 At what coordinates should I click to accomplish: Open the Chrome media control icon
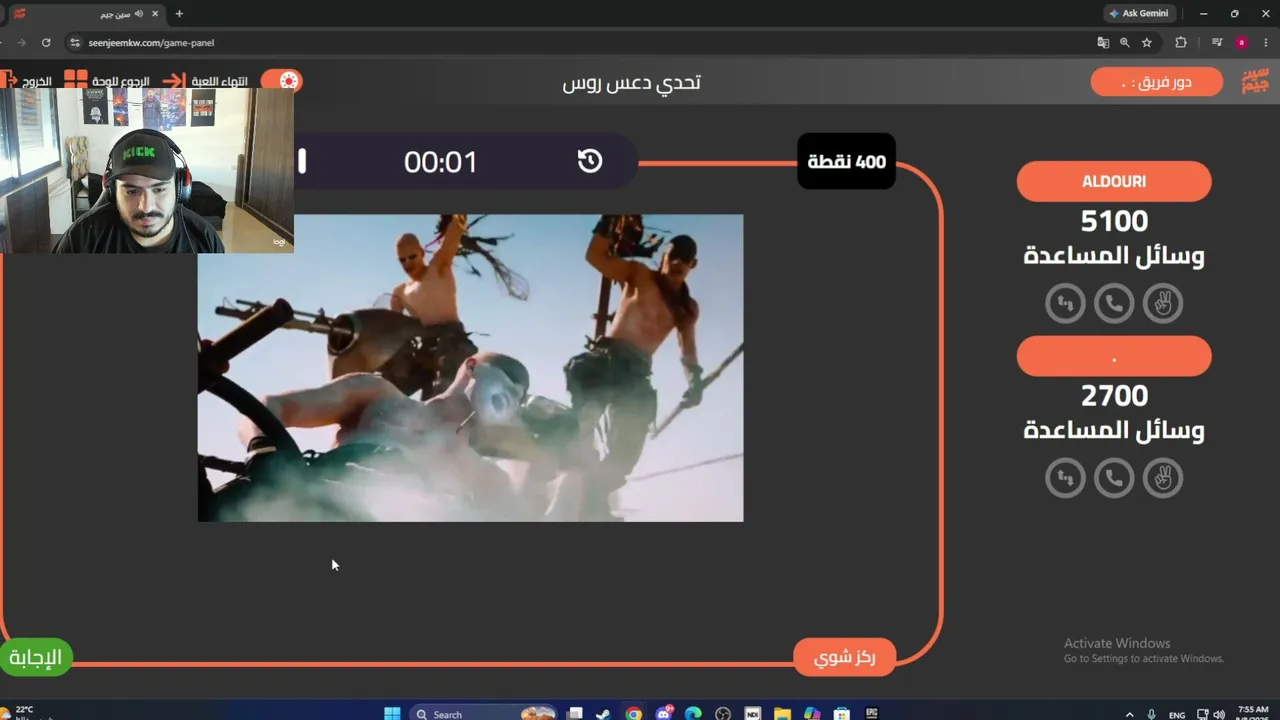pos(1217,43)
